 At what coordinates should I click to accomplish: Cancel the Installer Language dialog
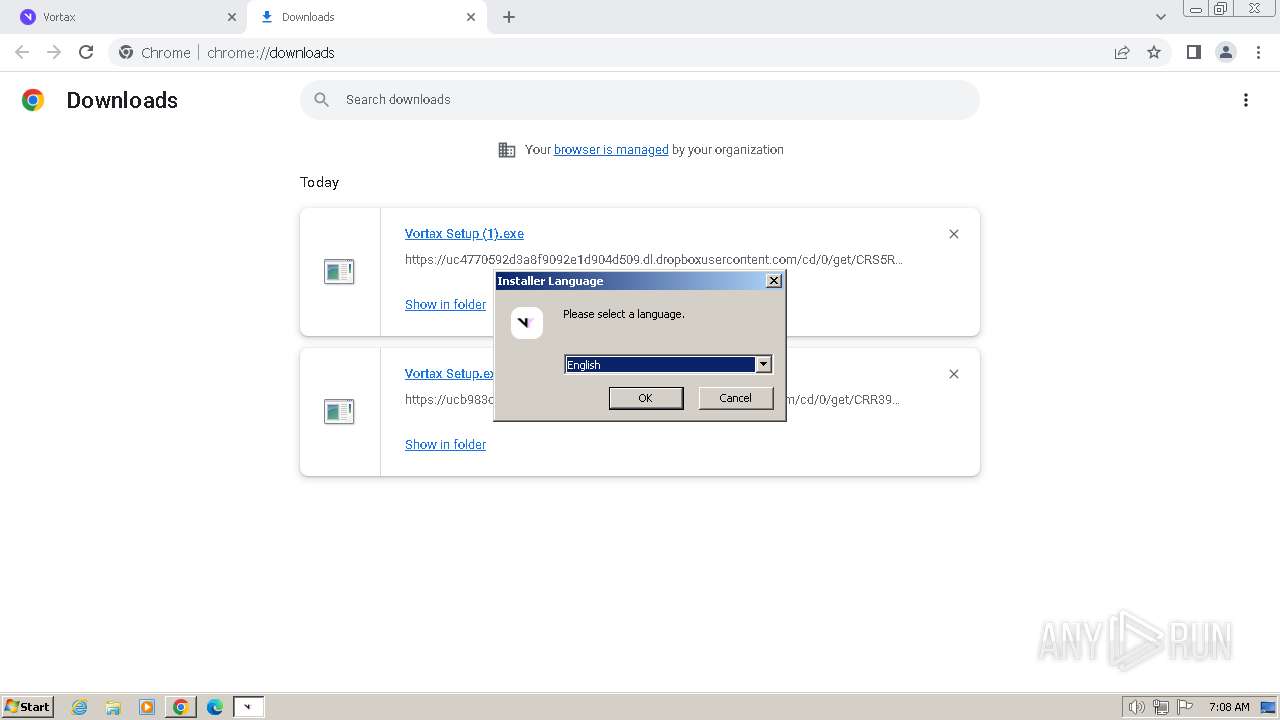(735, 398)
